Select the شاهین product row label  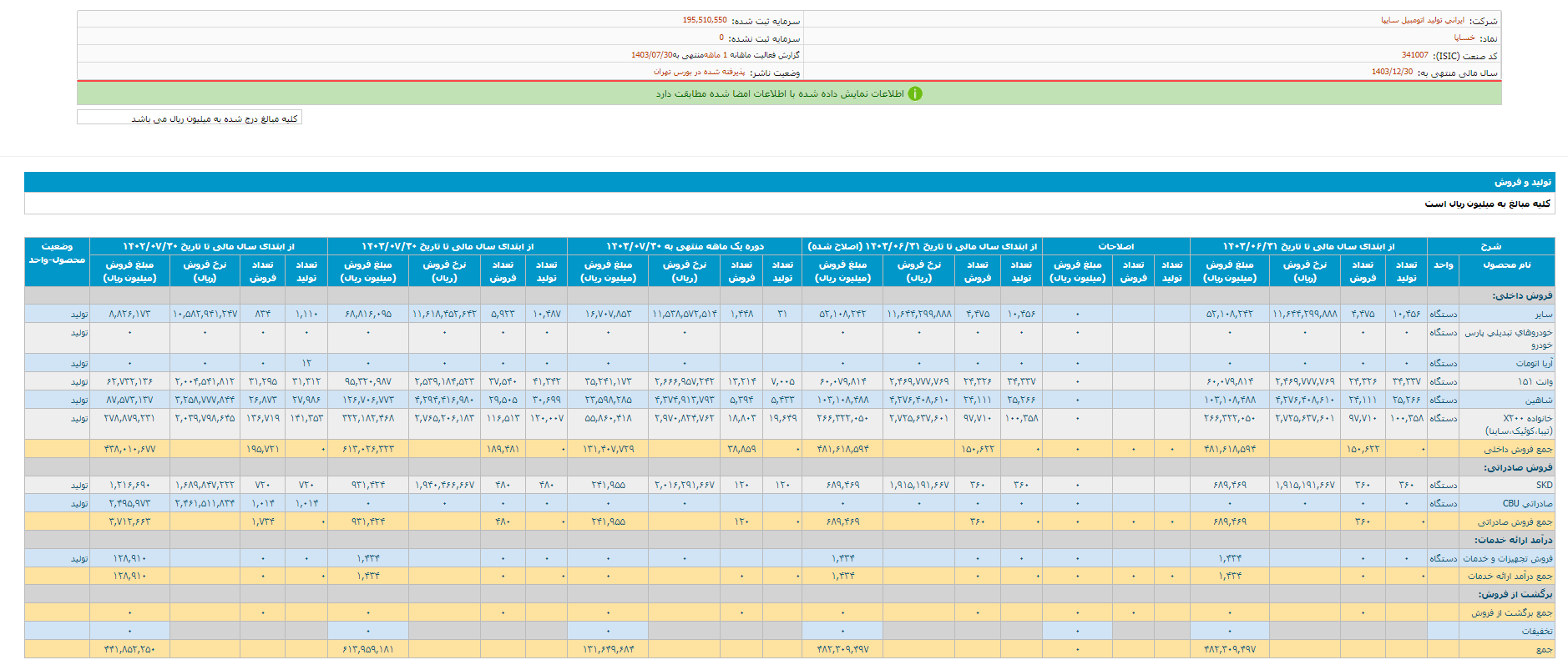pyautogui.click(x=1539, y=400)
